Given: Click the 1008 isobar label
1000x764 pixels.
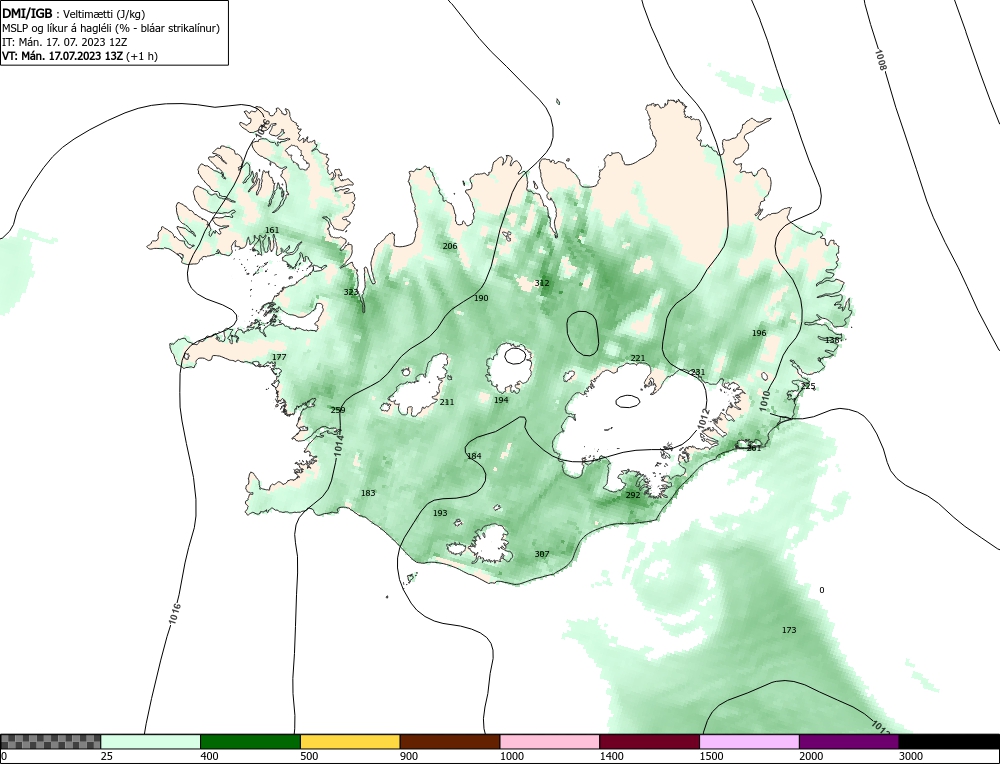Looking at the screenshot, I should (x=880, y=60).
